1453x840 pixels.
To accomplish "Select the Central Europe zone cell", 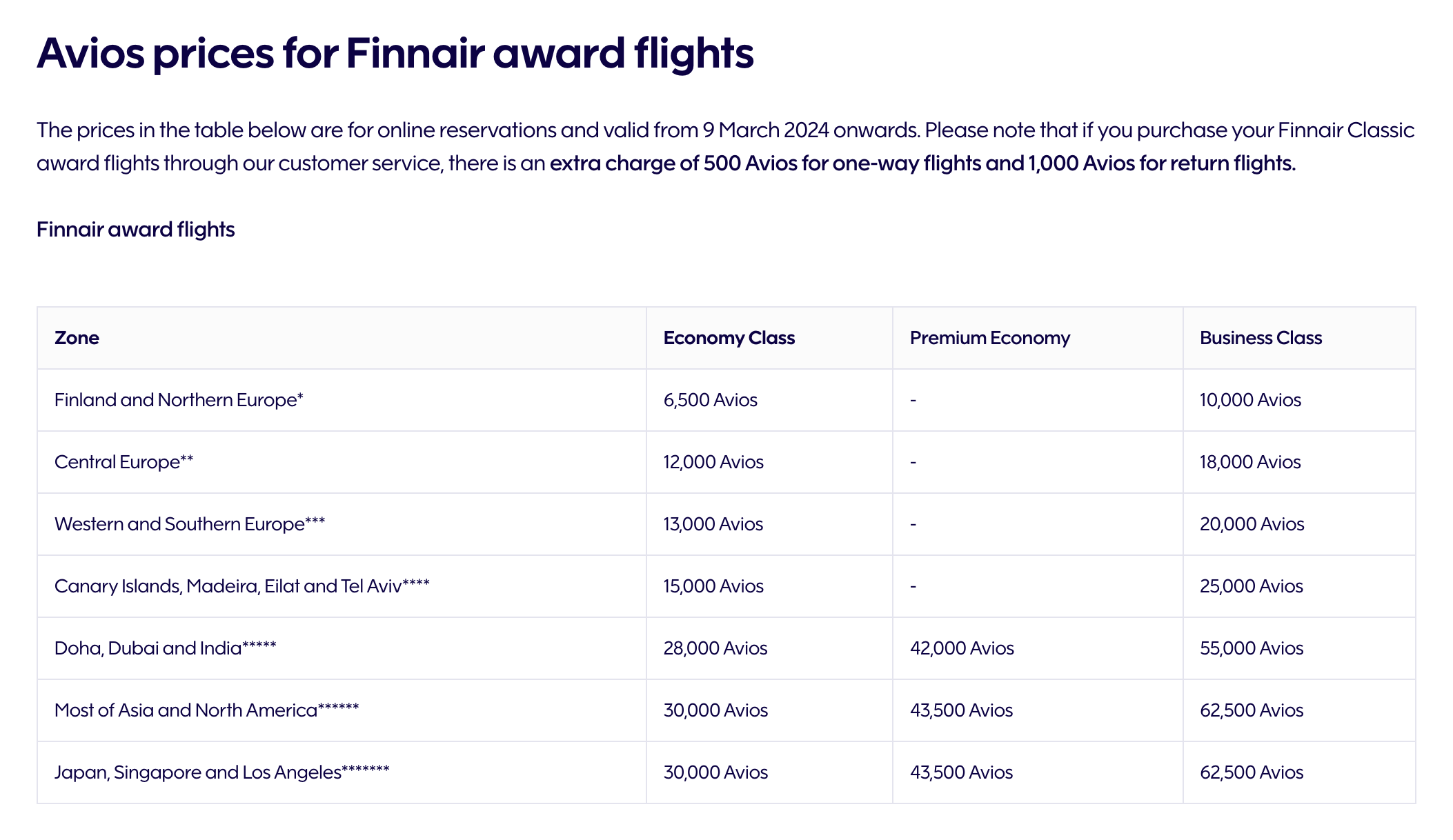I will tap(123, 462).
